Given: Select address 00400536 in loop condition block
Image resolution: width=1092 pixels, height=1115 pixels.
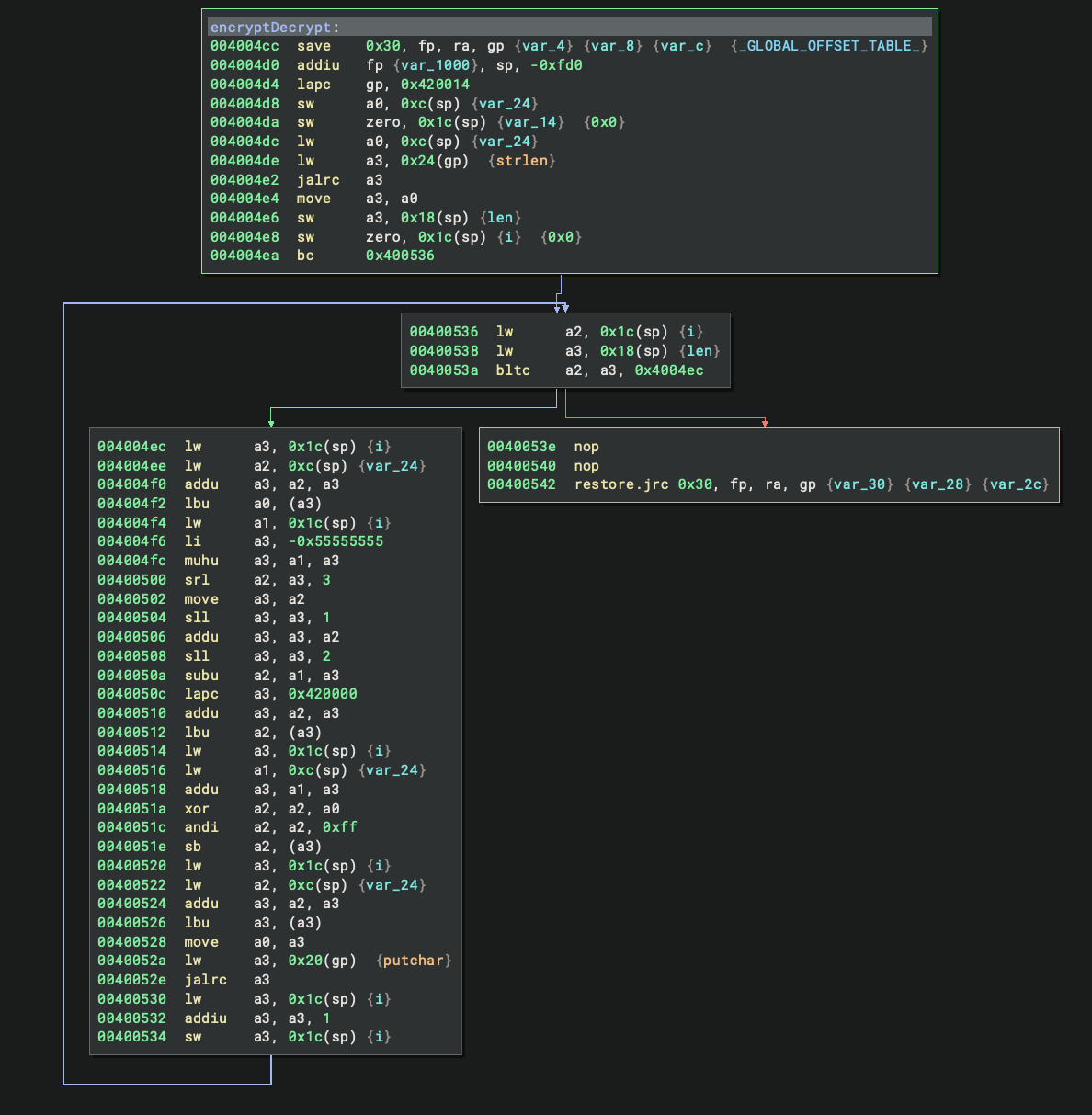Looking at the screenshot, I should pos(444,332).
